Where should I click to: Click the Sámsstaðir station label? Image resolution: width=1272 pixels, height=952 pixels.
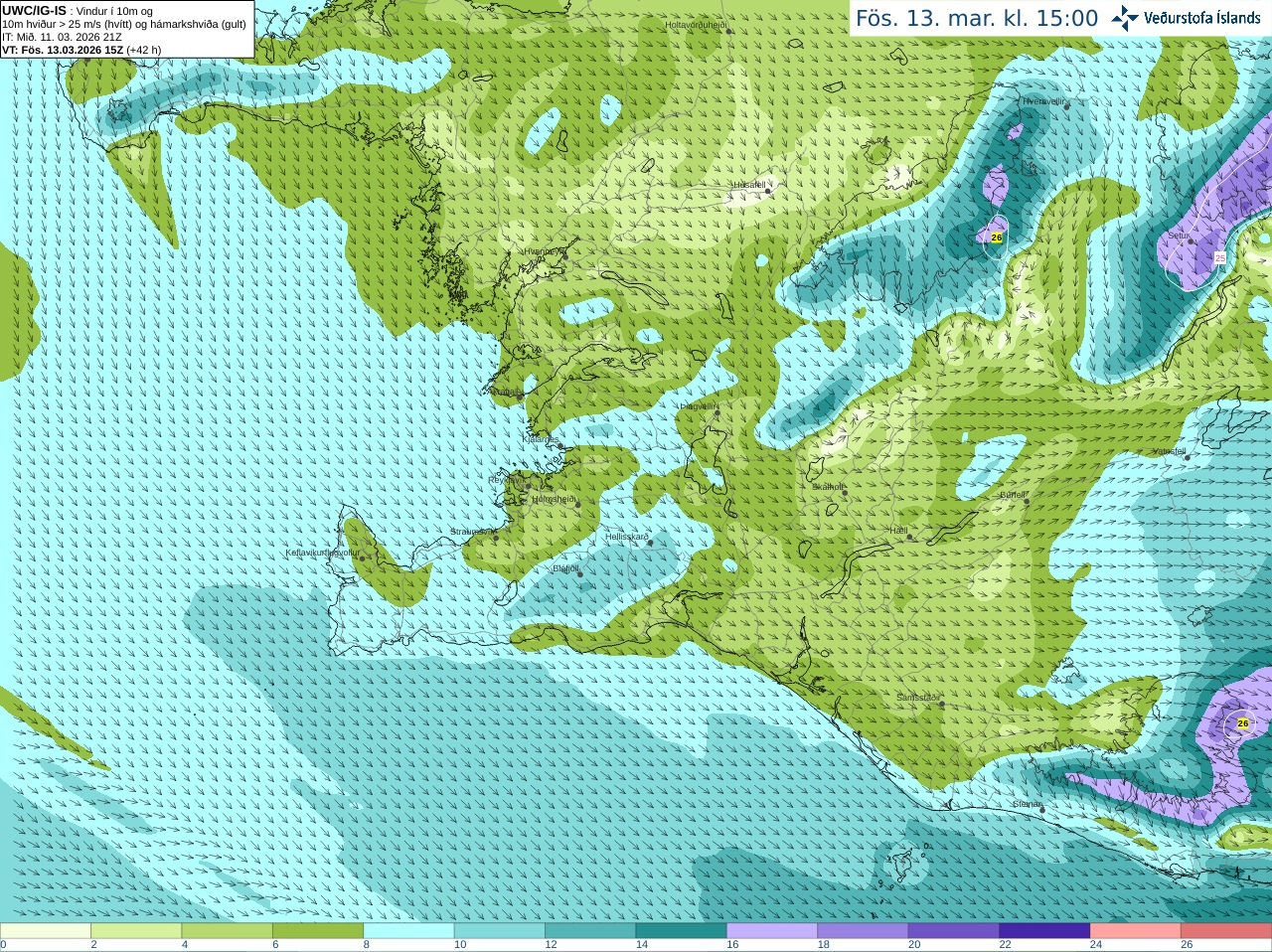pos(917,698)
